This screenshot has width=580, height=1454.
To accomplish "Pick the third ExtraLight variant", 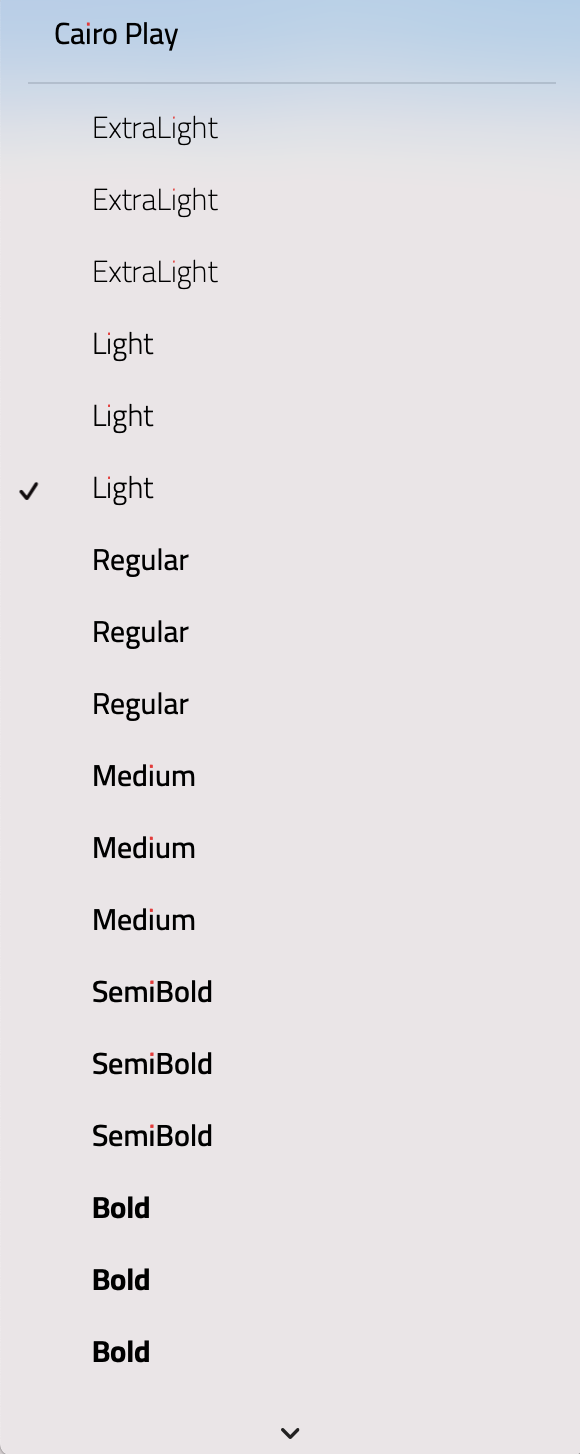I will (155, 271).
